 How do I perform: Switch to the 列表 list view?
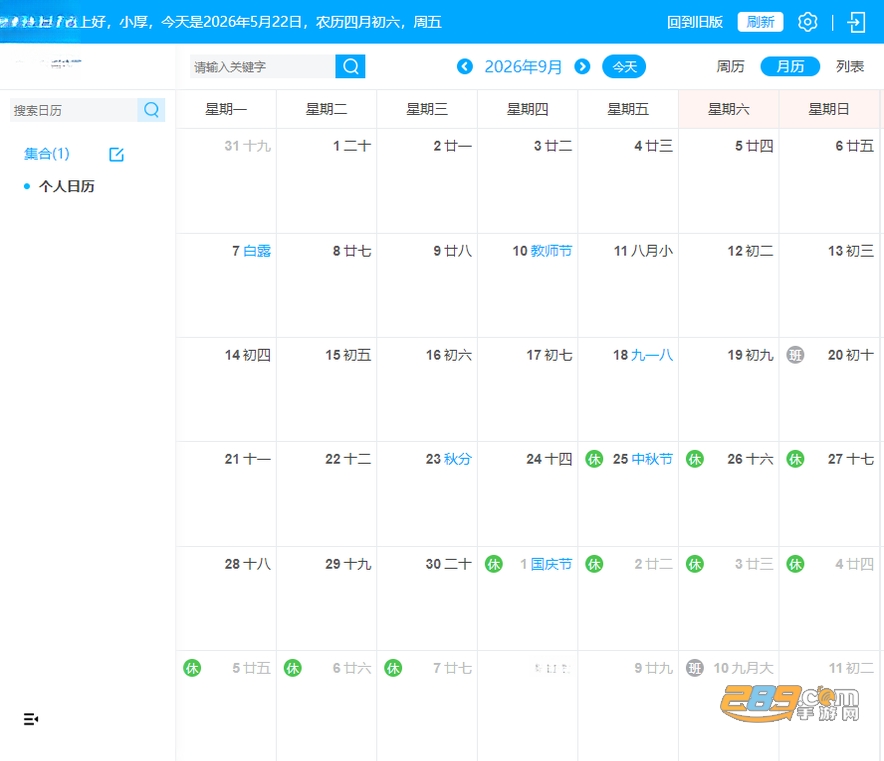point(850,67)
